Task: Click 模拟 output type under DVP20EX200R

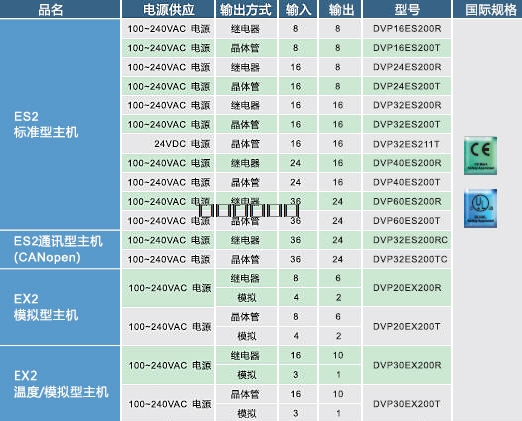Action: pyautogui.click(x=247, y=298)
